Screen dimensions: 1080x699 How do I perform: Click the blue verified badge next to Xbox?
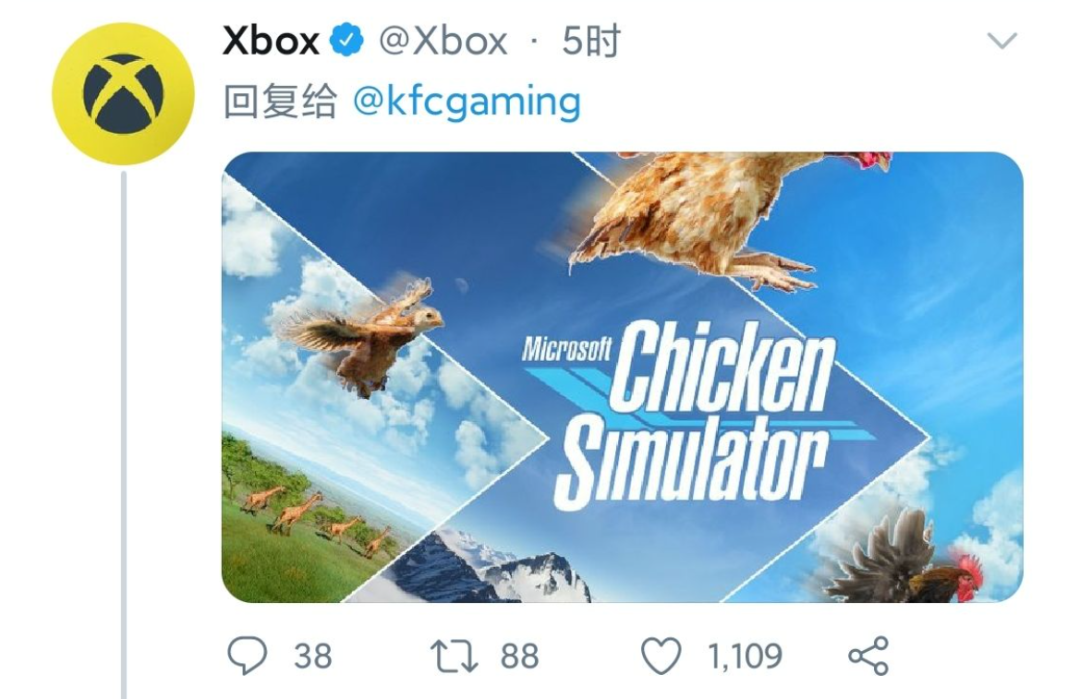click(x=346, y=40)
